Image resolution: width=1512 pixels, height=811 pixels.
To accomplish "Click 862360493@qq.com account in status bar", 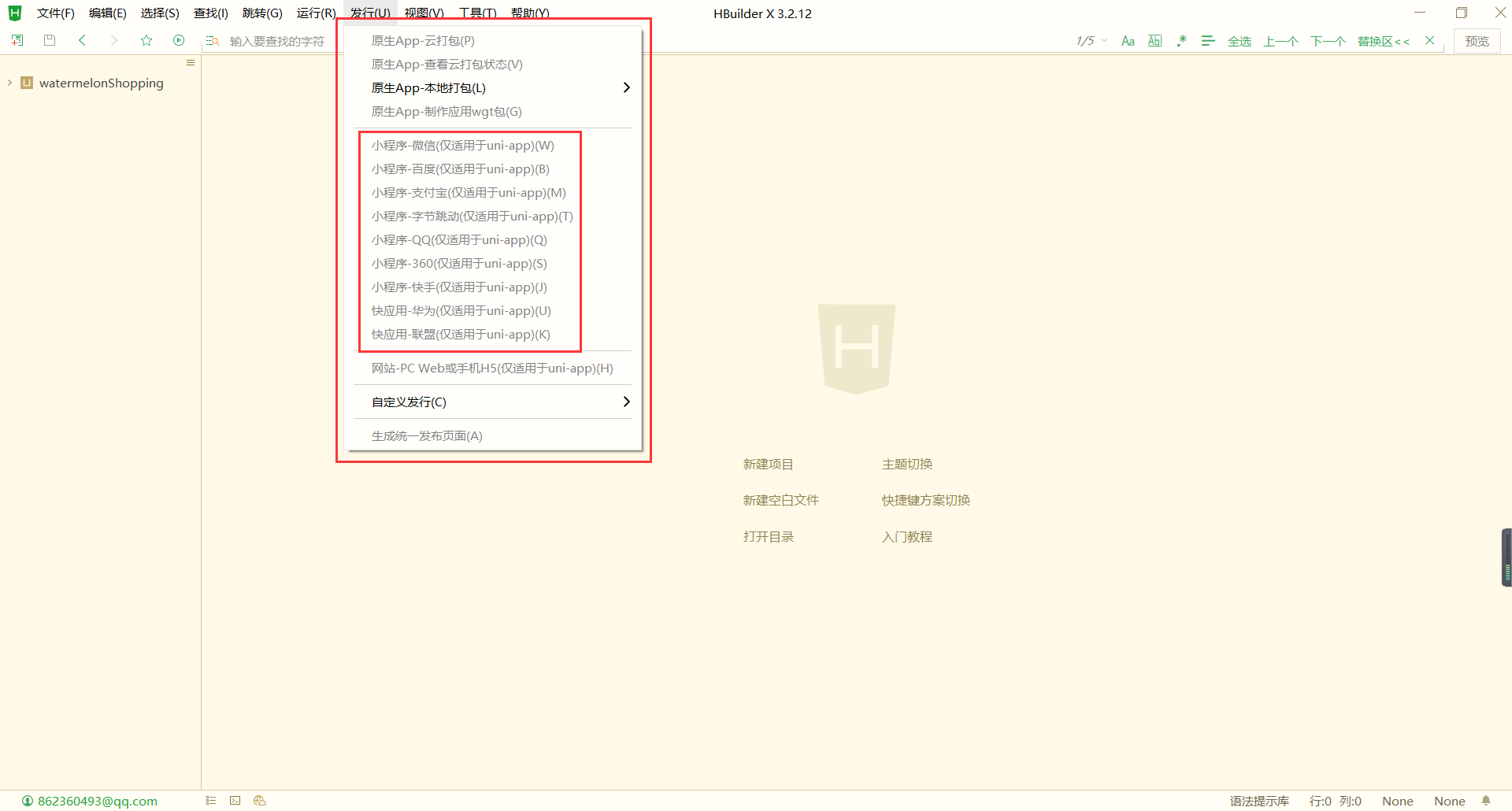I will tap(98, 801).
